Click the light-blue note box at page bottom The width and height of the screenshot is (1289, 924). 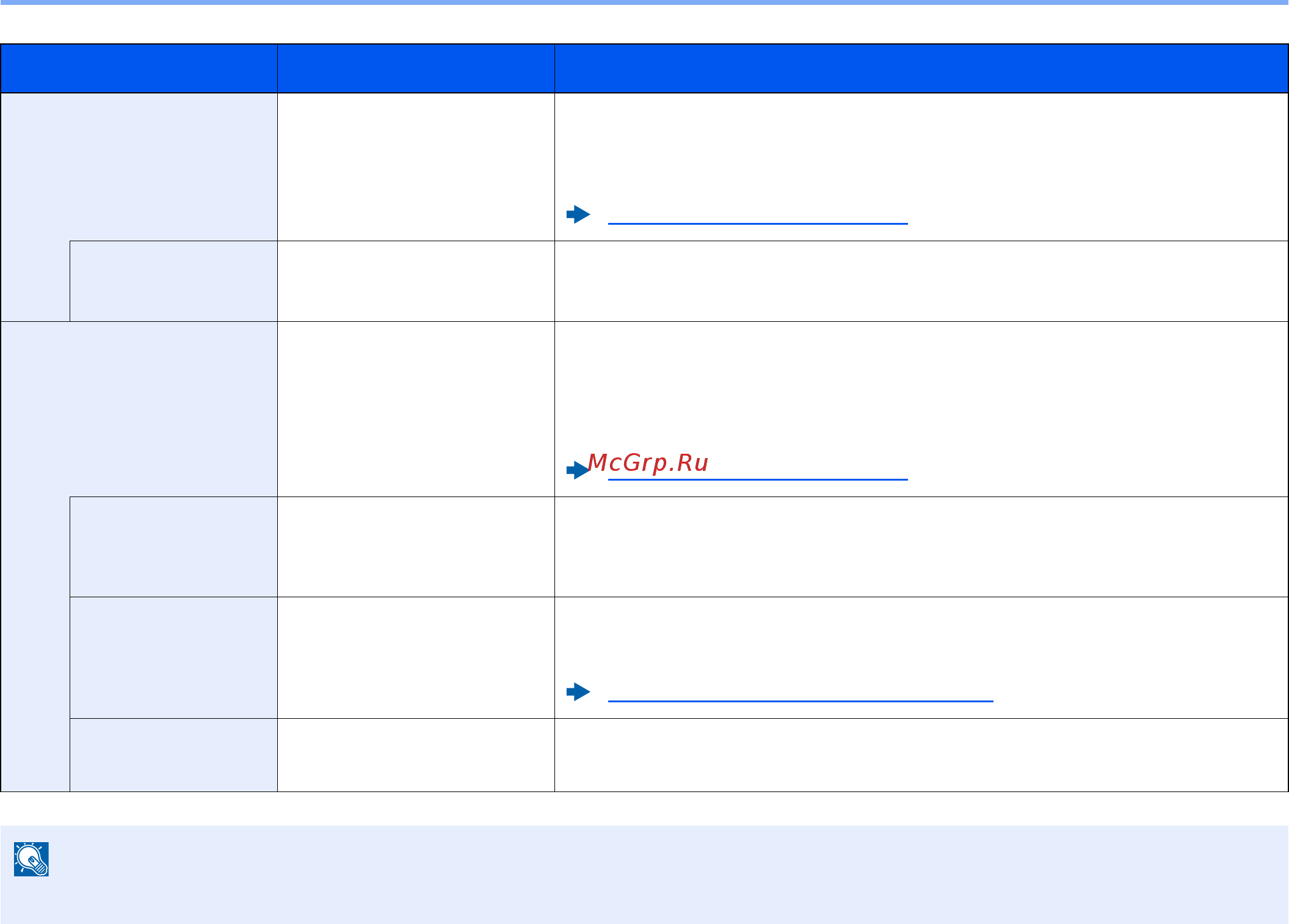pos(644,875)
